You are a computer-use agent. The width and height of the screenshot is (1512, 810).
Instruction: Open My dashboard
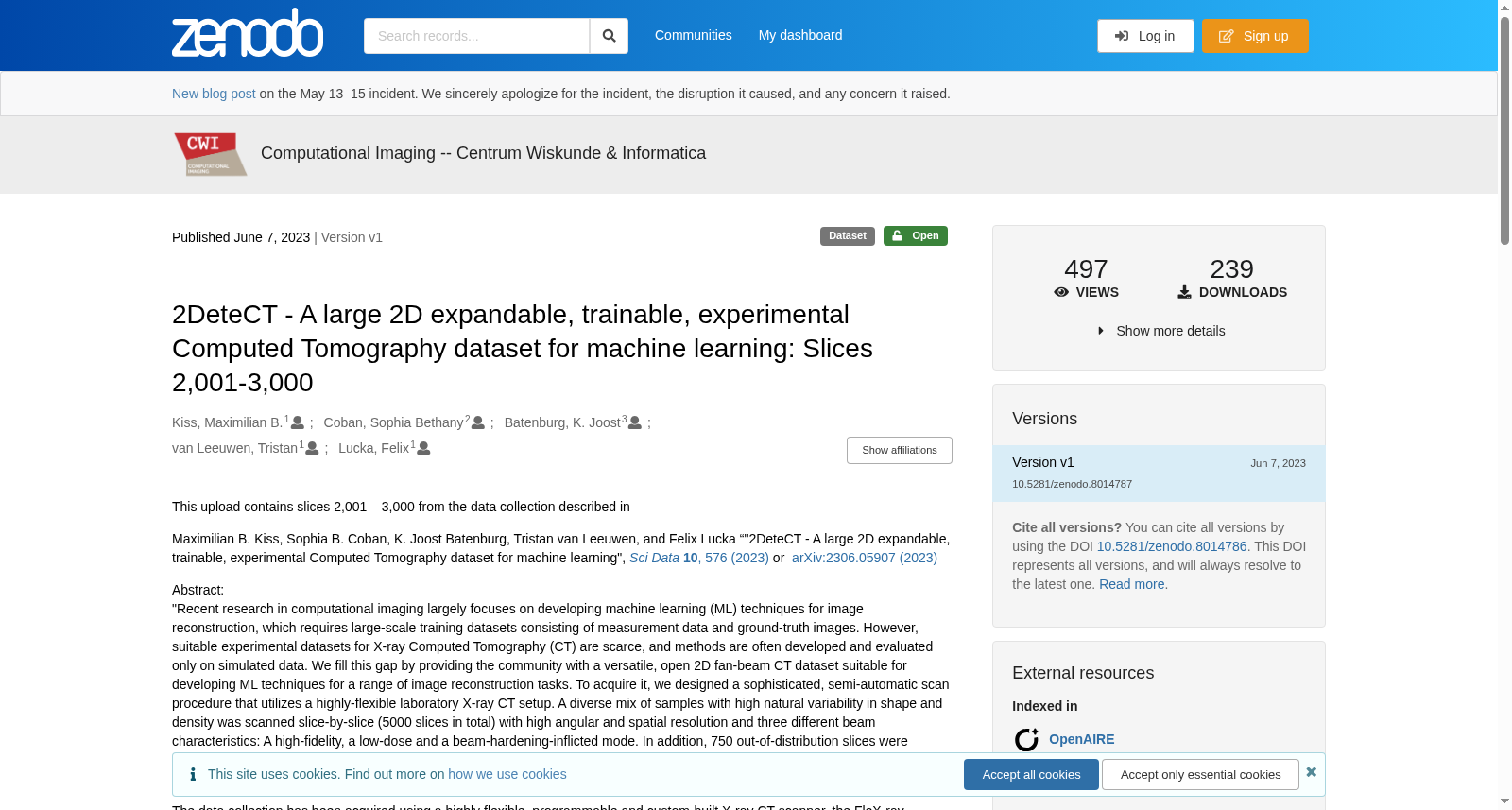point(800,35)
